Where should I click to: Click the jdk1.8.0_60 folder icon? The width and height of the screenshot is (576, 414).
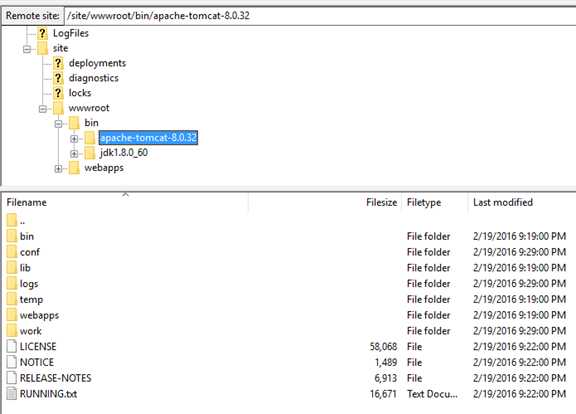[x=90, y=153]
